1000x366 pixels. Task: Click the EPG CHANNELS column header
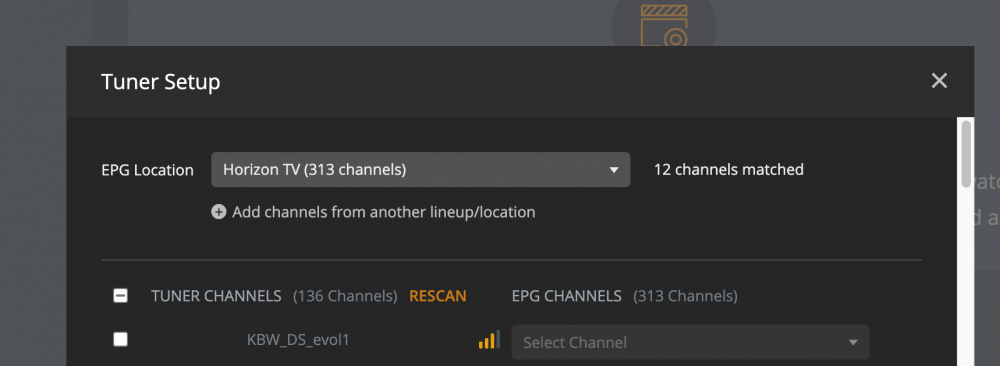566,296
